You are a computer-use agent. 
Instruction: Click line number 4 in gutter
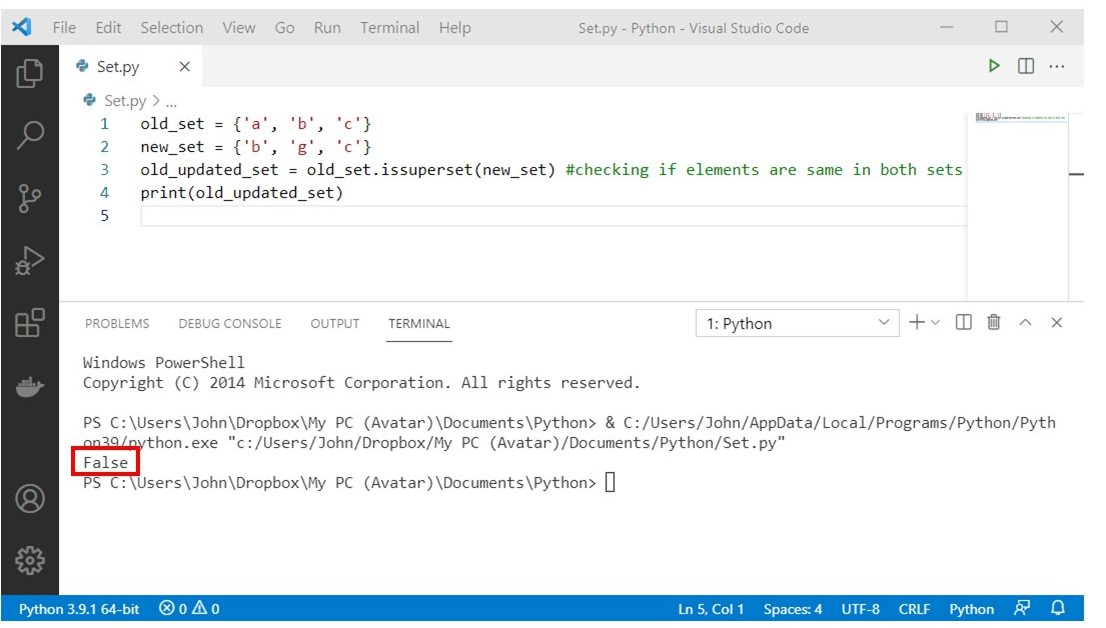point(104,193)
